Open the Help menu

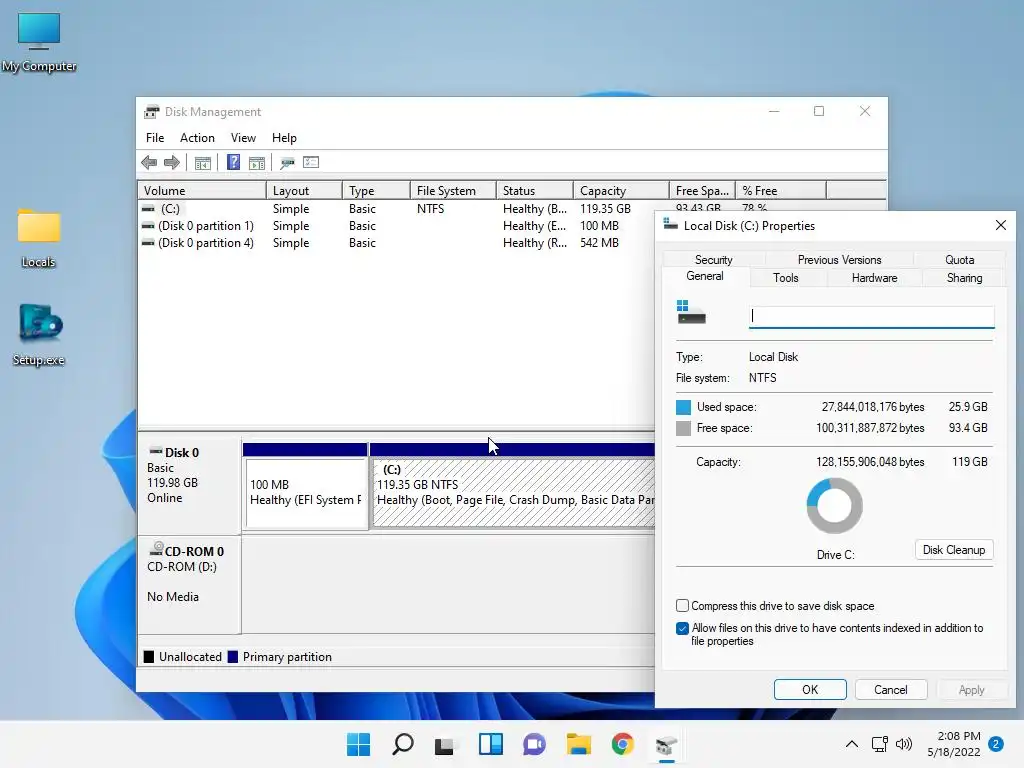(284, 138)
